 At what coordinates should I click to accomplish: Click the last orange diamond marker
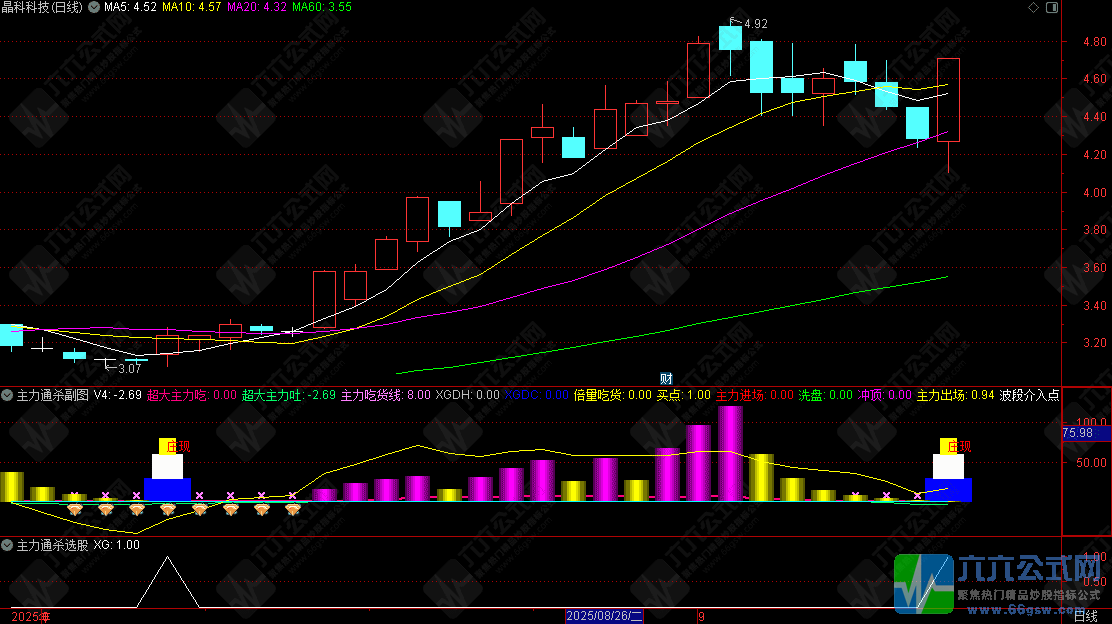(293, 509)
